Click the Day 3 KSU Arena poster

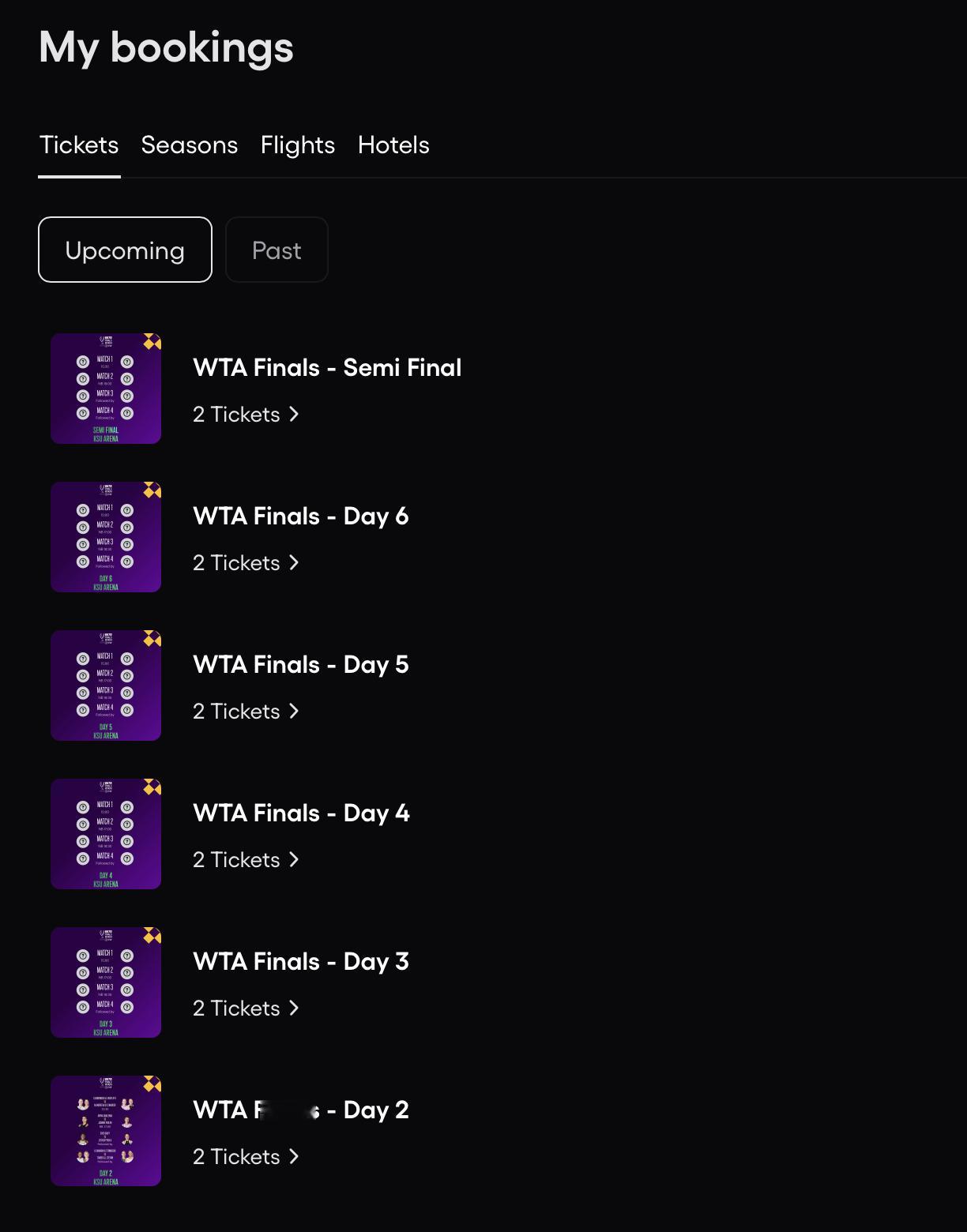coord(106,982)
